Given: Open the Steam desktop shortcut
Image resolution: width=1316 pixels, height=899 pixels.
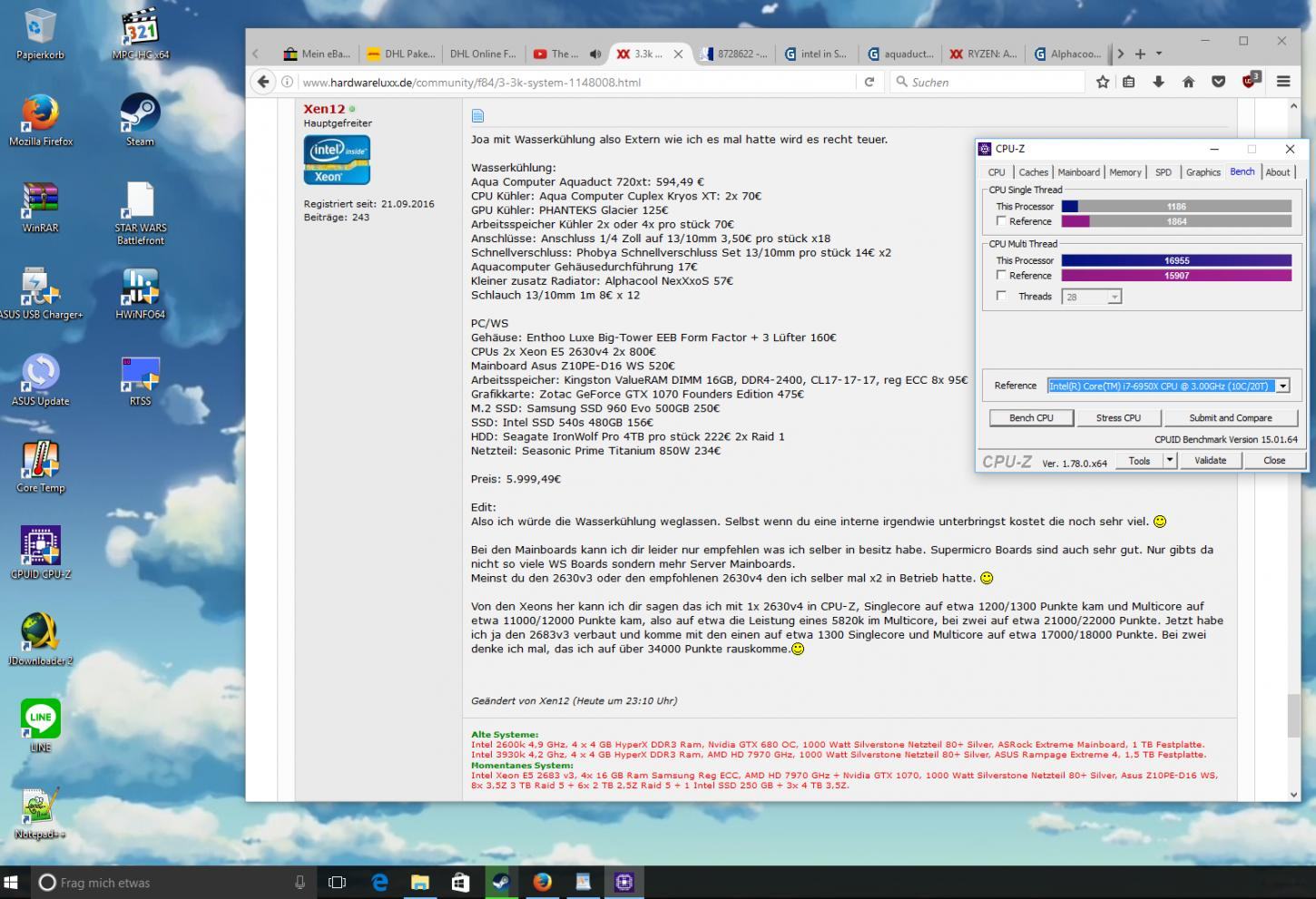Looking at the screenshot, I should tap(141, 120).
